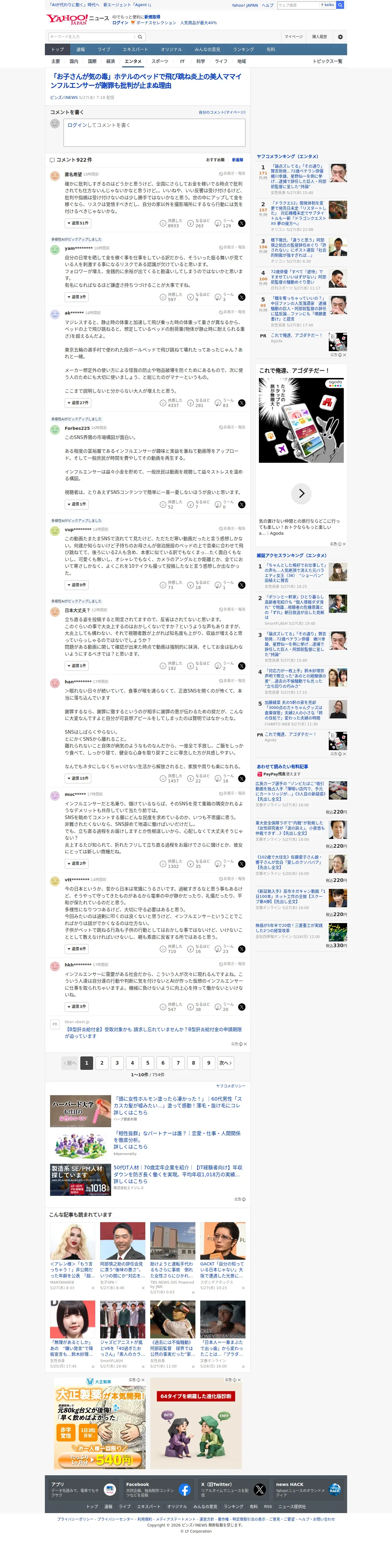Share 匿名希望's comment on X
392x1568 pixels.
click(x=242, y=223)
